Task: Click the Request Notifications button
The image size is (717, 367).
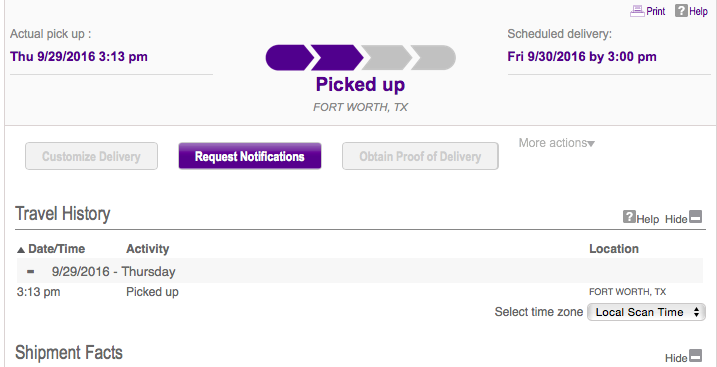Action: pyautogui.click(x=250, y=156)
